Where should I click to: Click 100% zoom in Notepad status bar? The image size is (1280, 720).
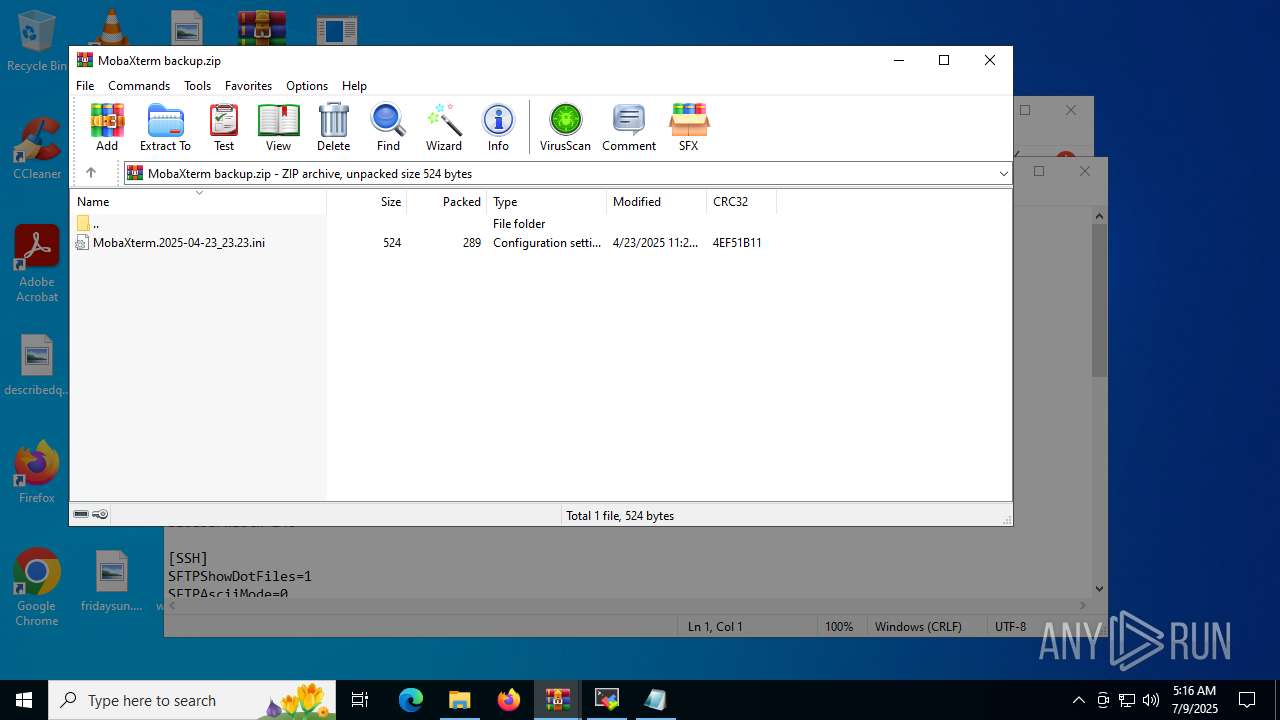(x=839, y=627)
